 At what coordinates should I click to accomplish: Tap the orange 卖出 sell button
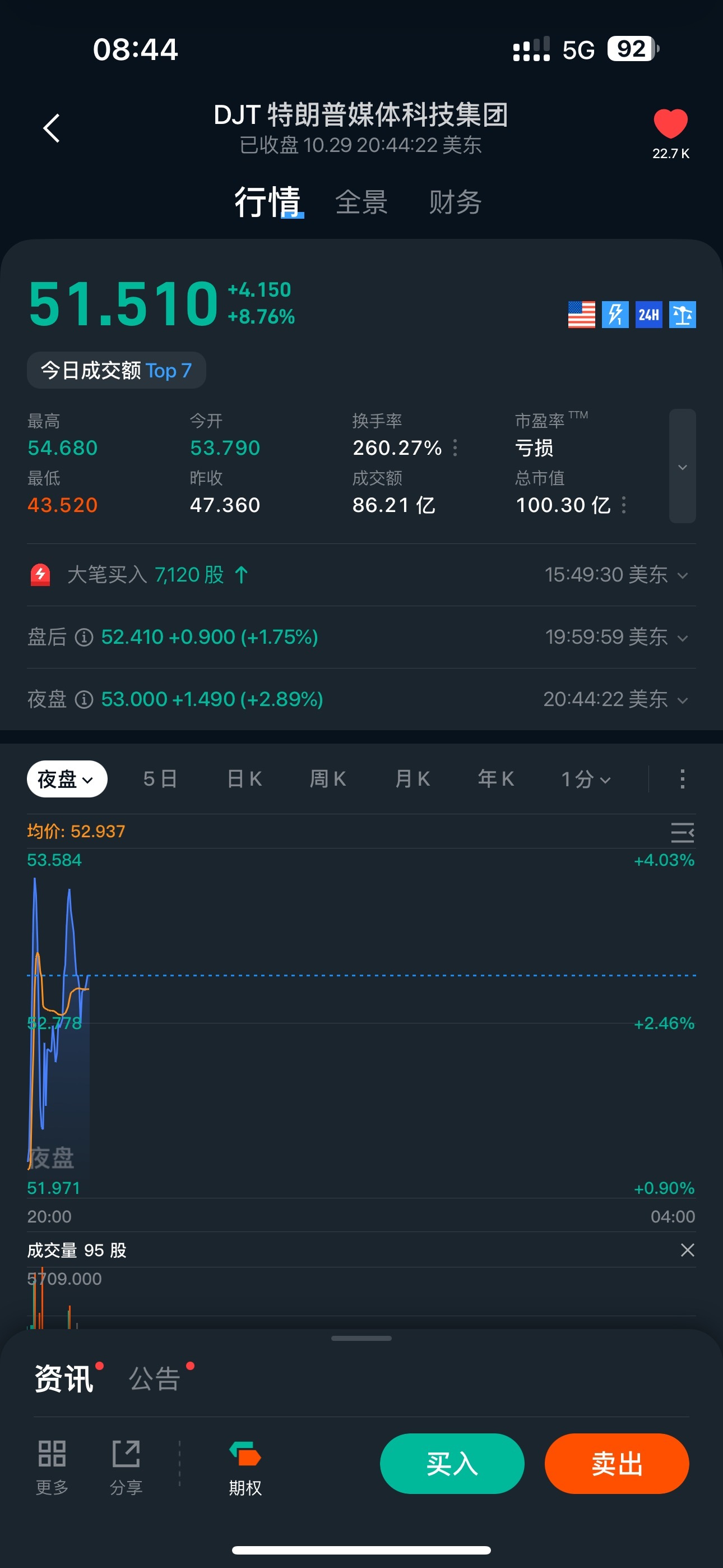pyautogui.click(x=617, y=1463)
